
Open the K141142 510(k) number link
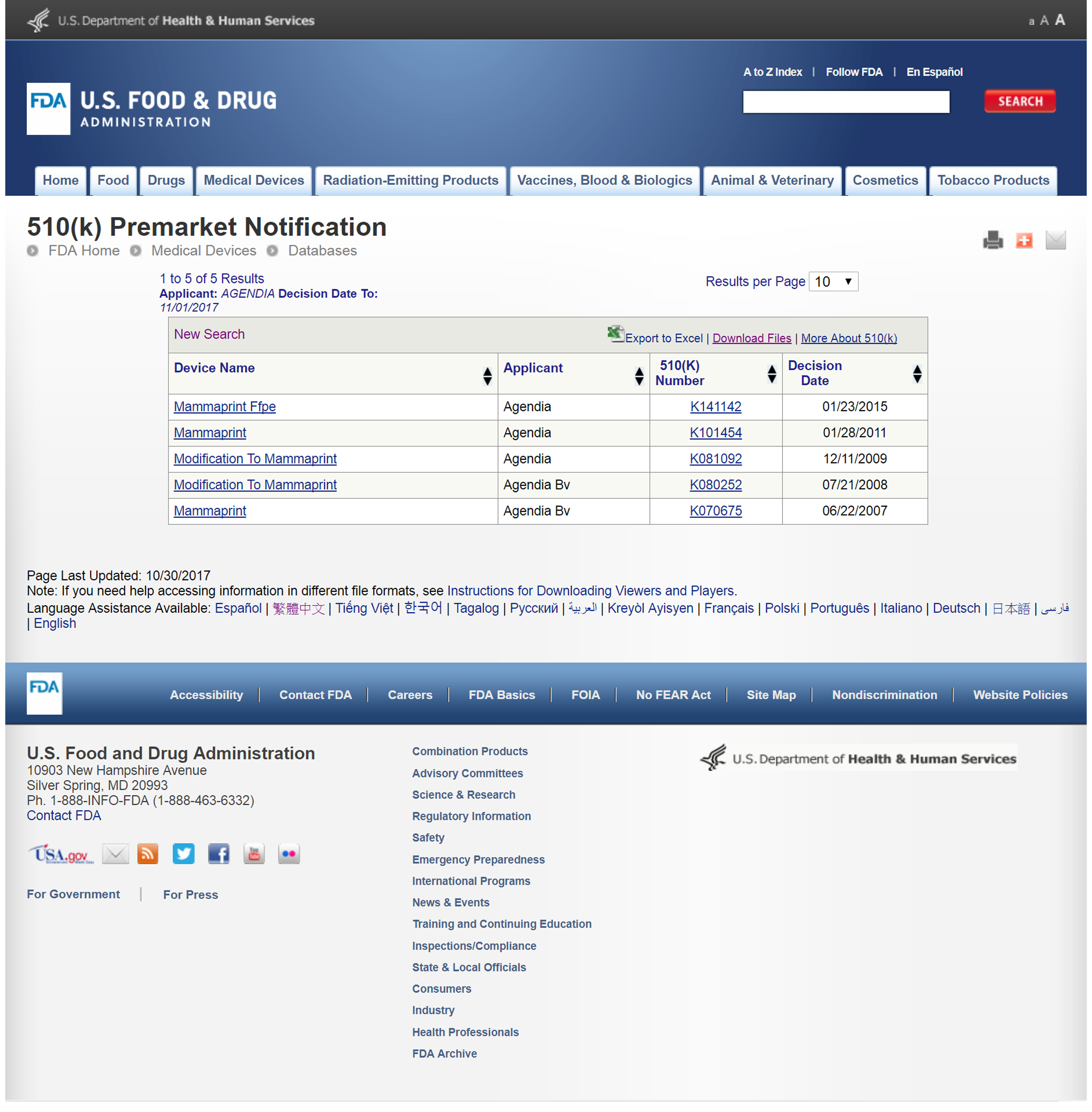tap(715, 406)
